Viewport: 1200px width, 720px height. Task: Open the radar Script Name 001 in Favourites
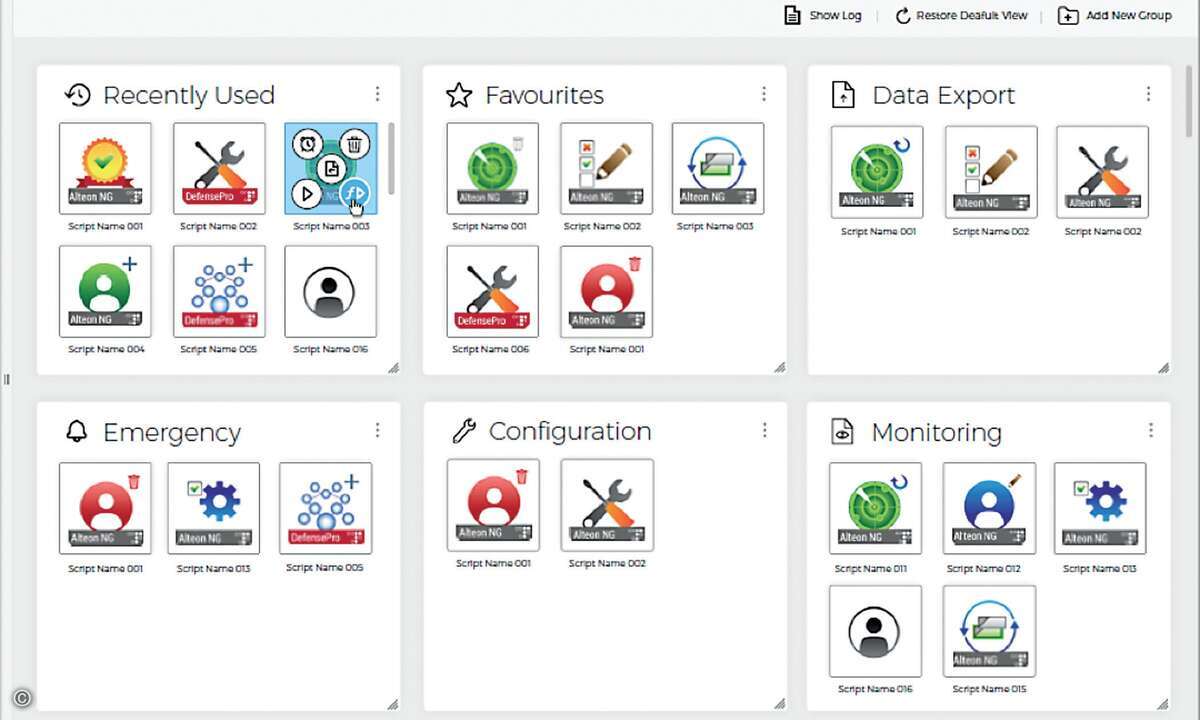tap(493, 168)
